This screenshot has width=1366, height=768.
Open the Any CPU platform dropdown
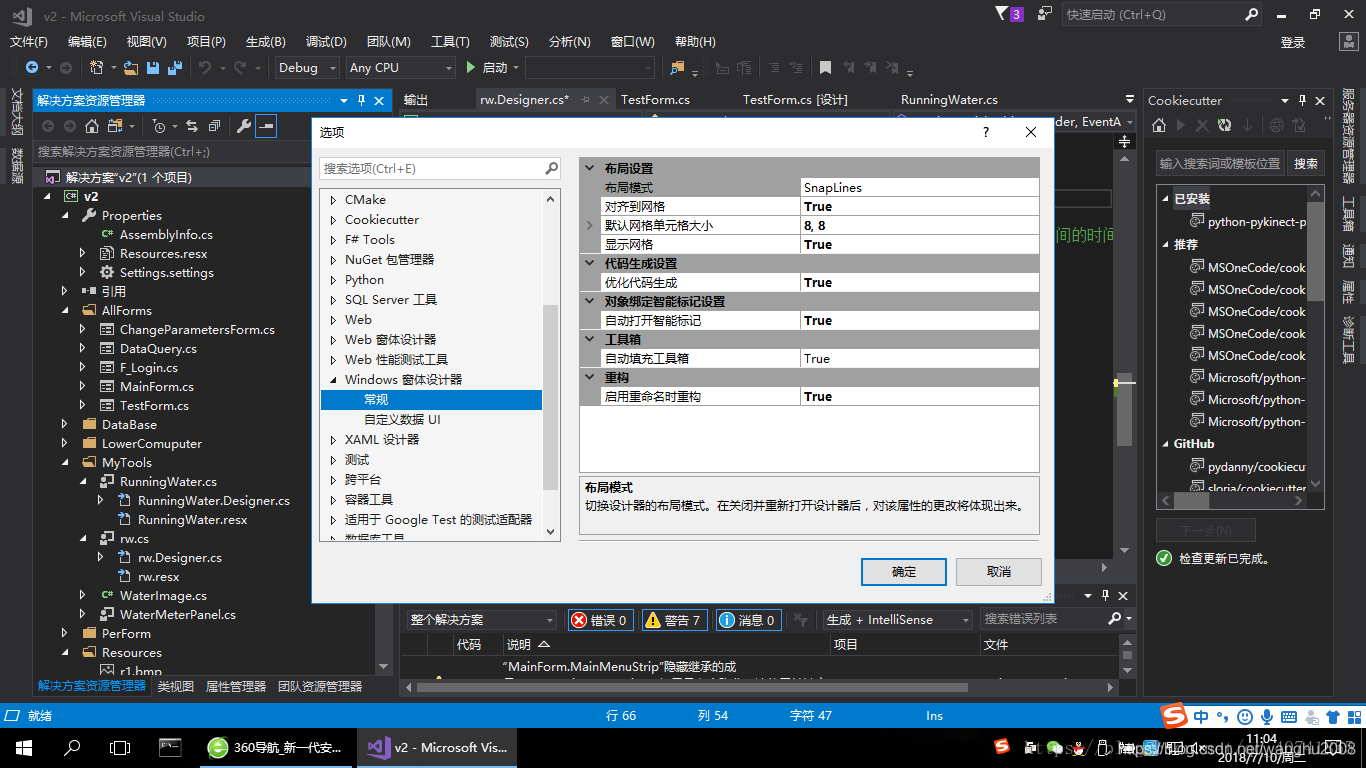coord(401,67)
